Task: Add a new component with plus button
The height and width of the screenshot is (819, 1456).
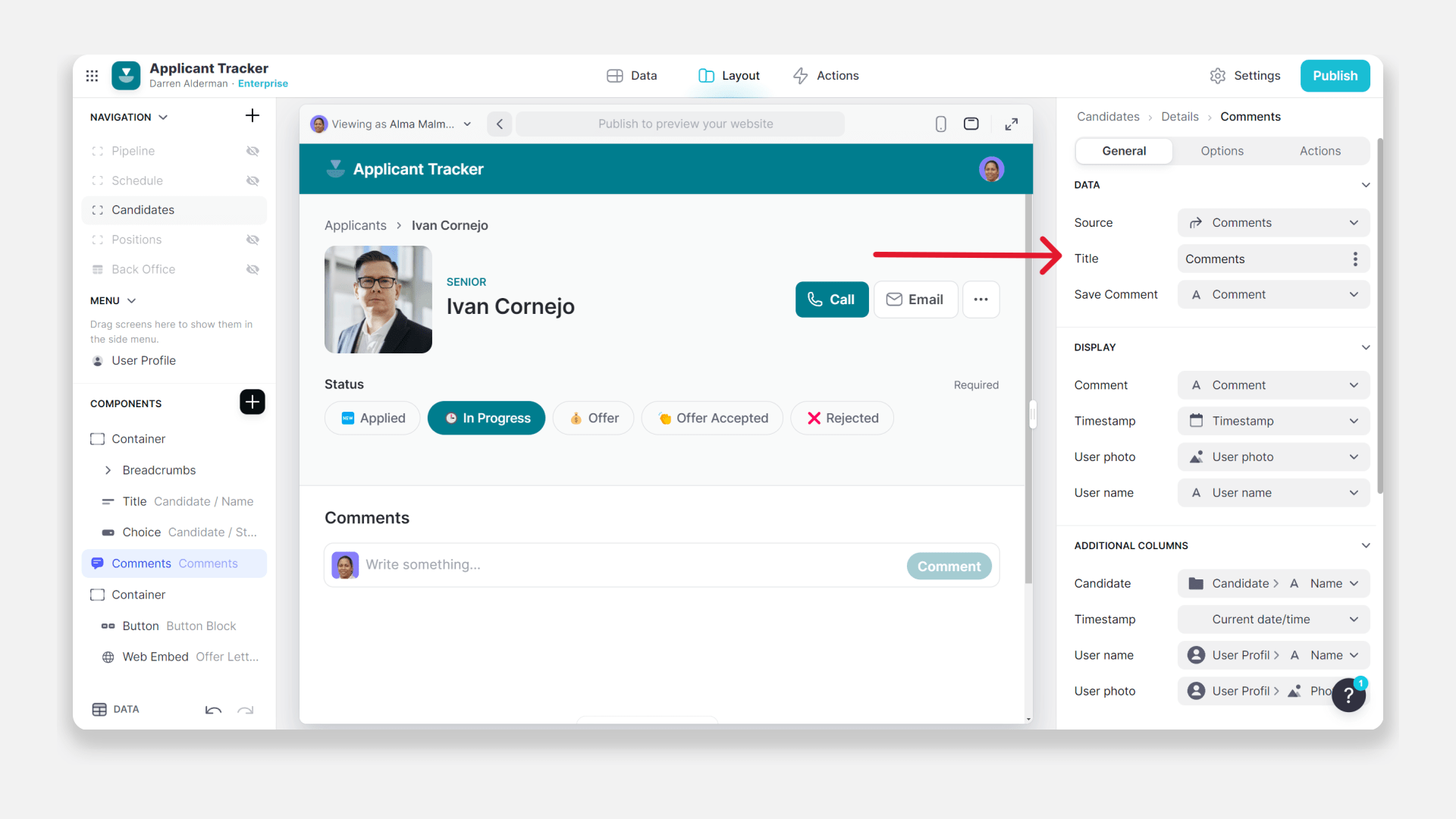Action: click(x=252, y=402)
